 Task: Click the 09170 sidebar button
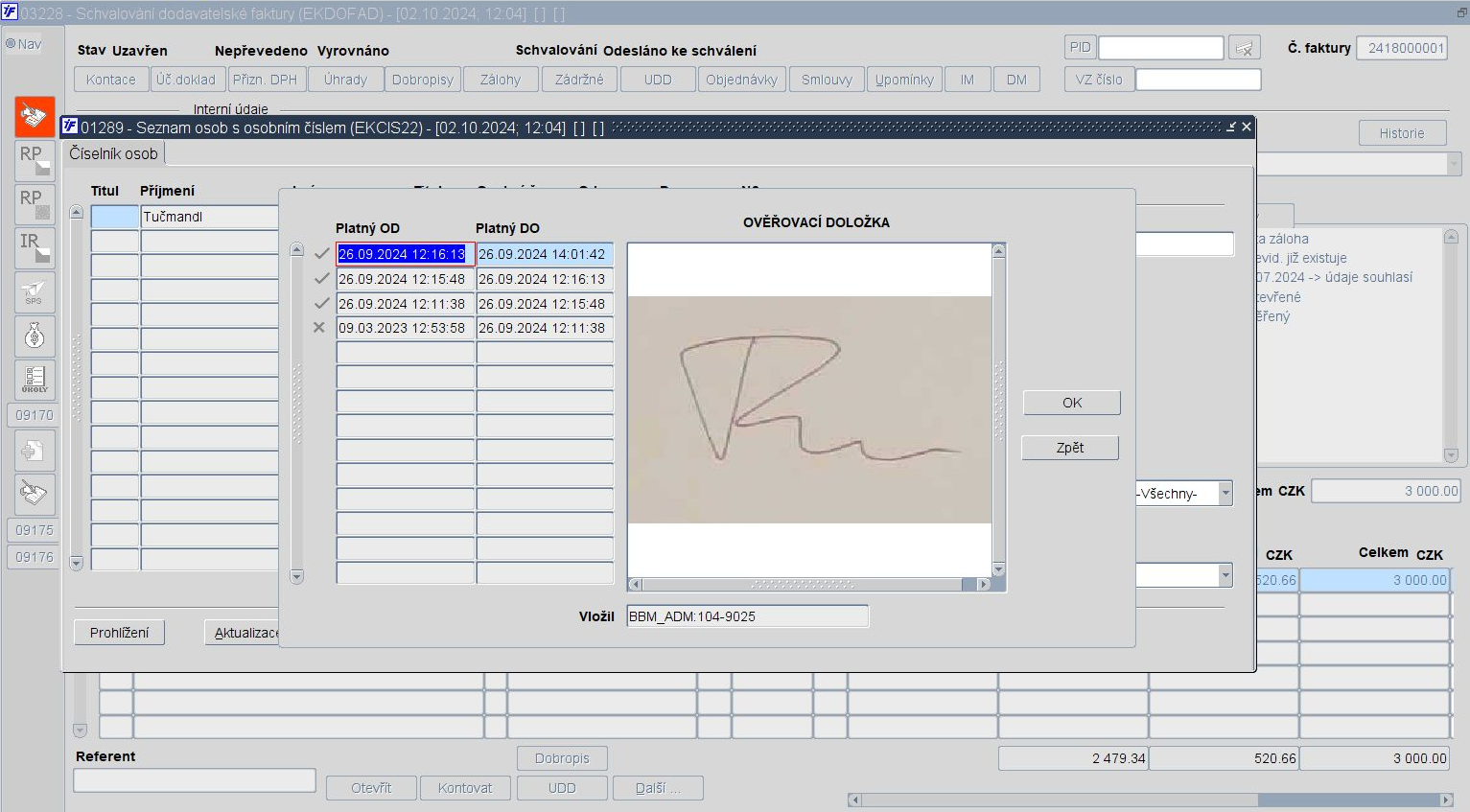tap(35, 415)
